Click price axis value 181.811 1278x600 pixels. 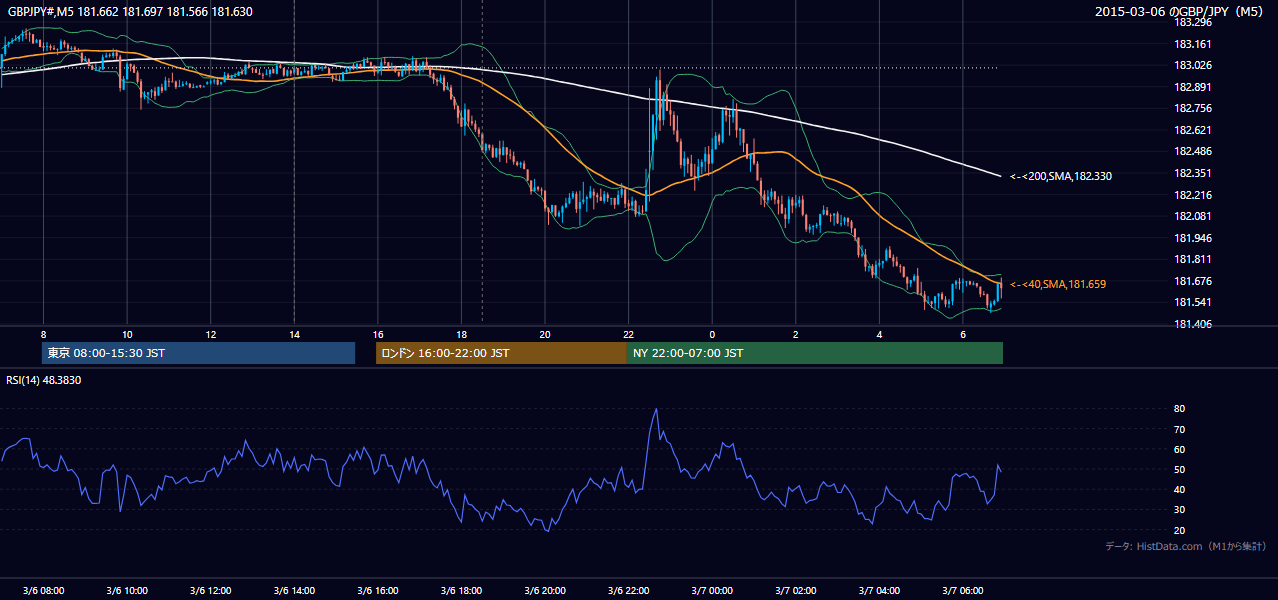[1192, 259]
